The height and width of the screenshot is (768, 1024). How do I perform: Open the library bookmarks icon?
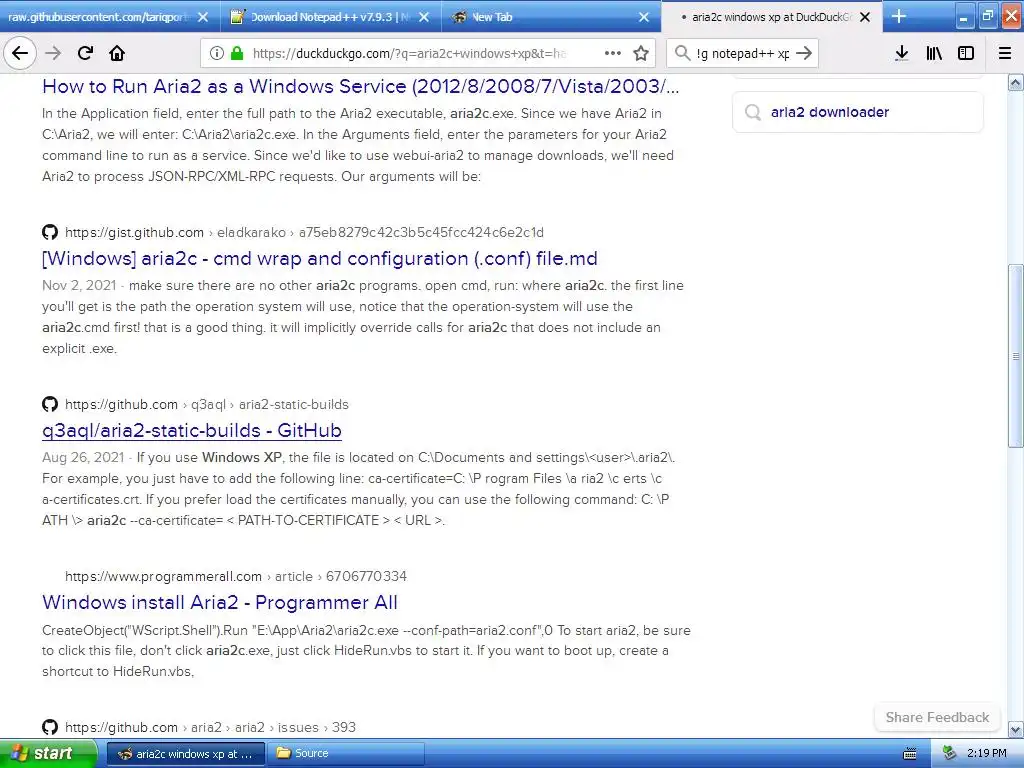(934, 53)
